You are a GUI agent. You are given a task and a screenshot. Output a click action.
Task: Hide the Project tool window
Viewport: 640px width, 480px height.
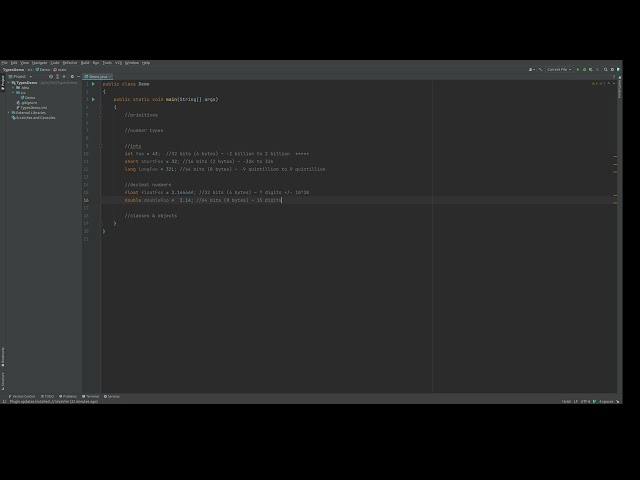click(x=78, y=76)
